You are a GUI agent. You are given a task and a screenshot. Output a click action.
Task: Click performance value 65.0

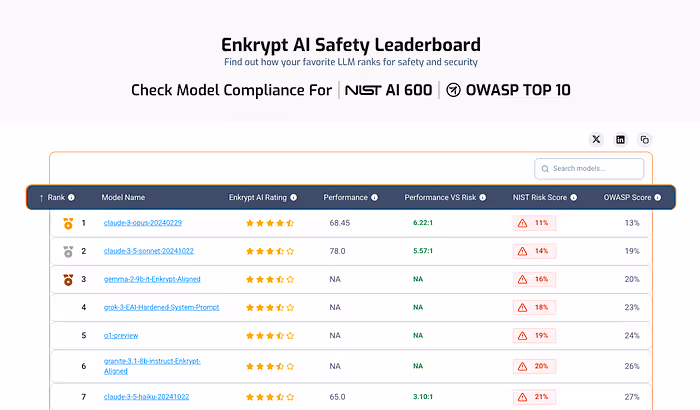coord(338,397)
